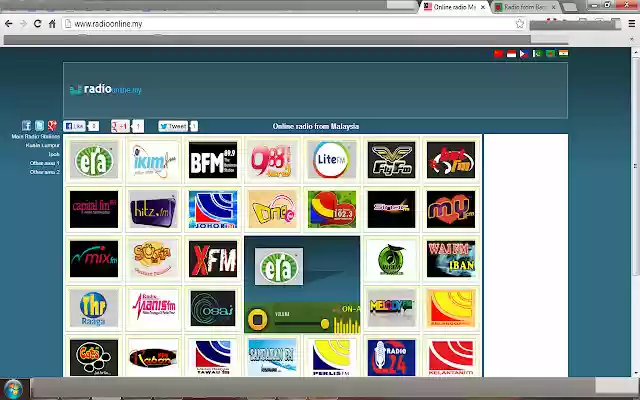Close the Radio from Bangladesh tab
640x400 pixels.
553,7
